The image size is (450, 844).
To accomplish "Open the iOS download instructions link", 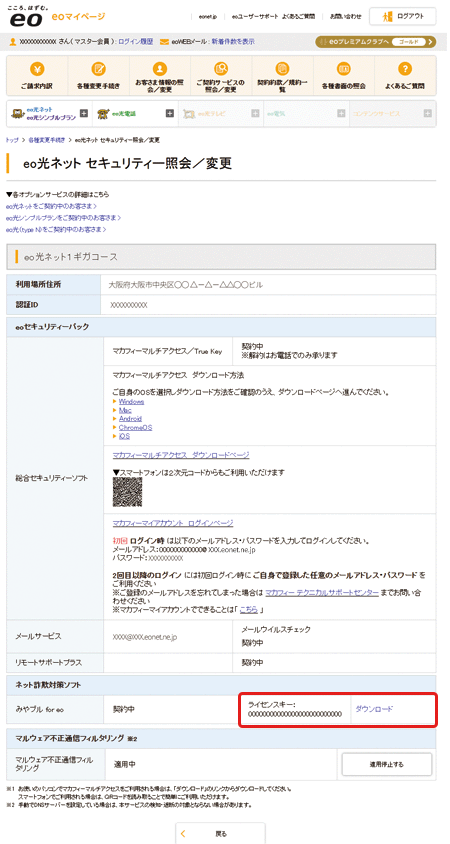I will click(124, 437).
